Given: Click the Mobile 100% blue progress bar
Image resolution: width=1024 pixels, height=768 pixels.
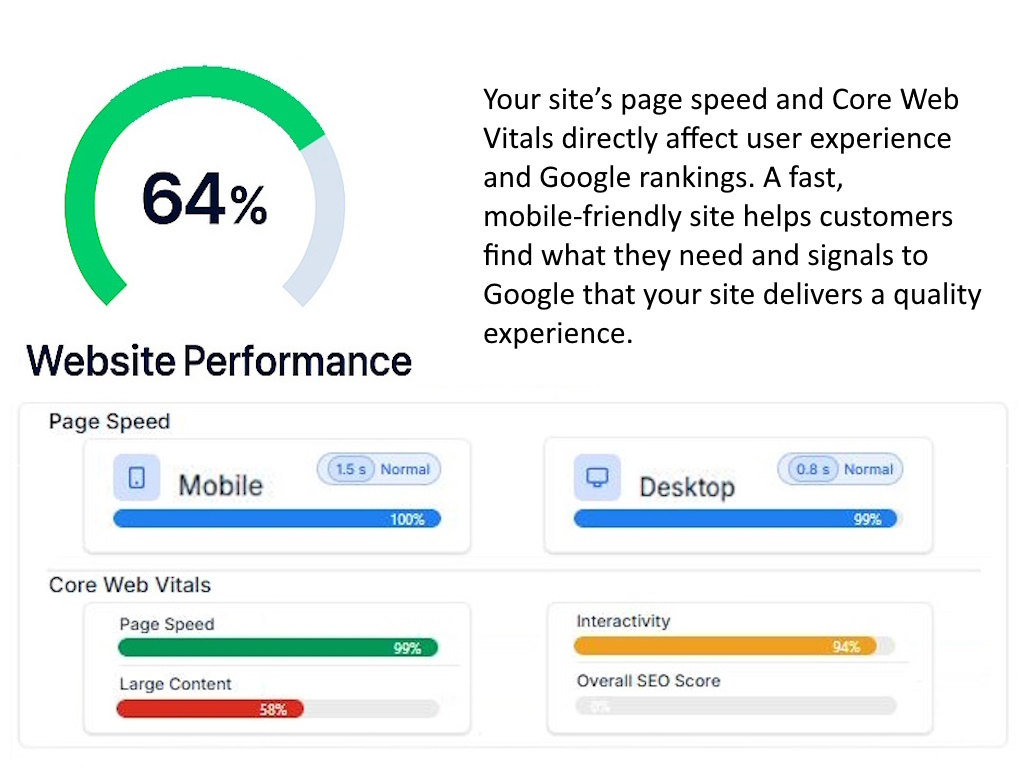Looking at the screenshot, I should point(277,519).
